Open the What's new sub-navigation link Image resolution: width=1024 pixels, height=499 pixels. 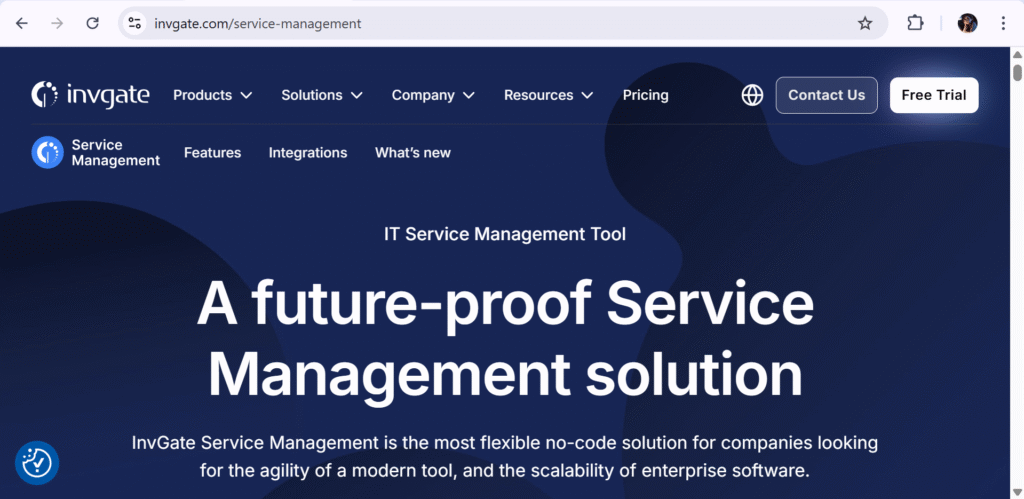413,153
